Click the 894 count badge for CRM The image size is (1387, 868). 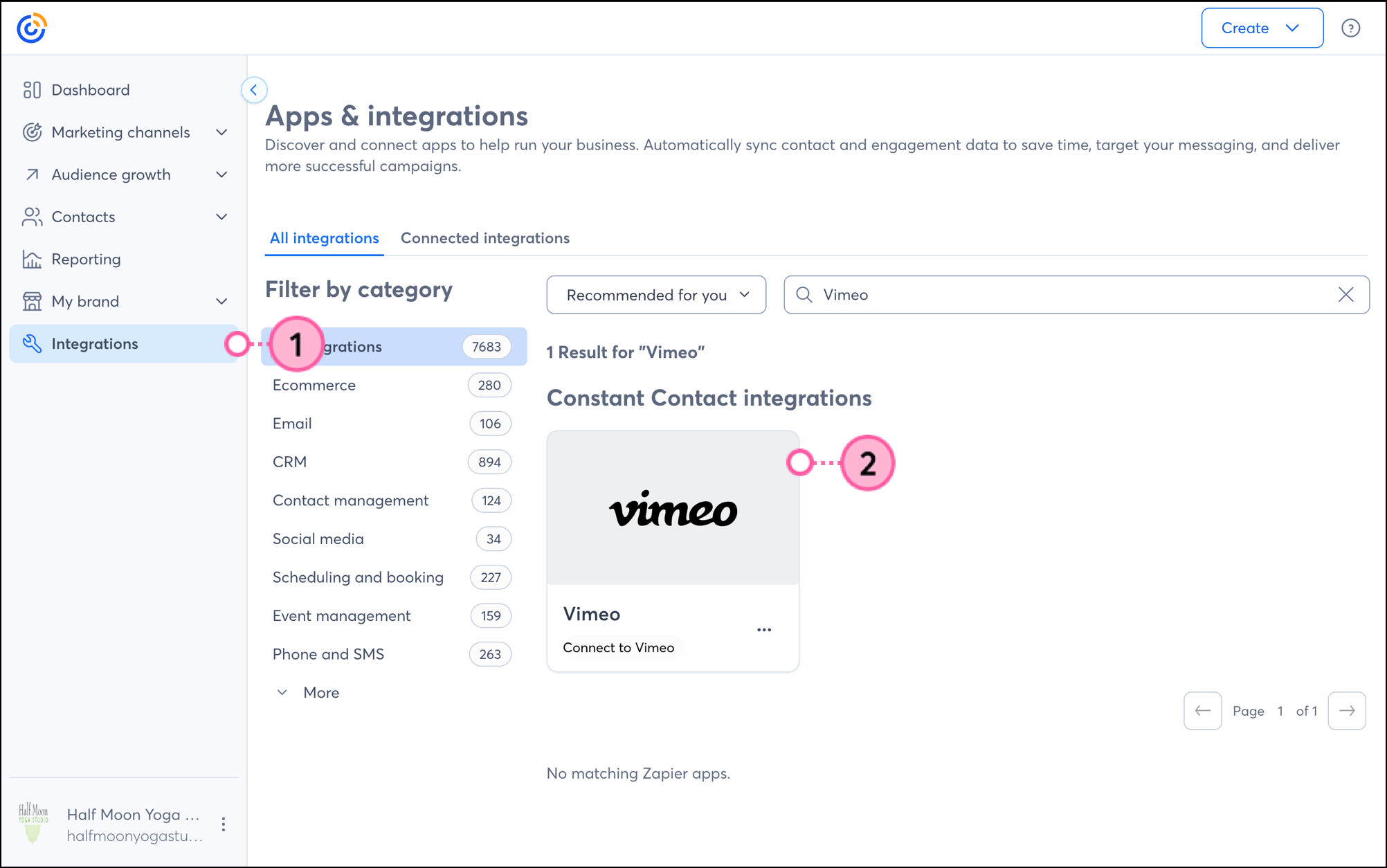pyautogui.click(x=489, y=462)
